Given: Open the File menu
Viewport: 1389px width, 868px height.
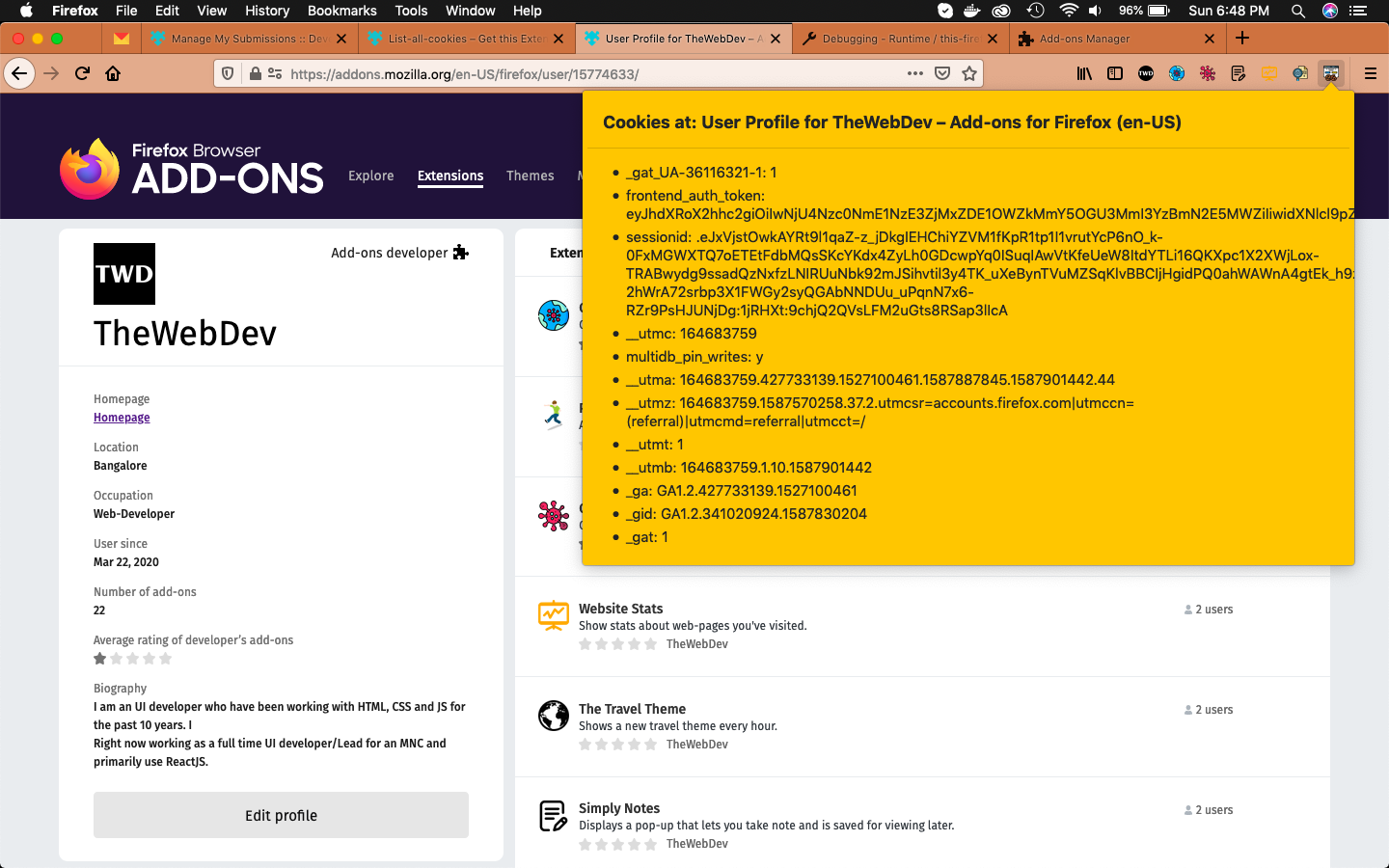Looking at the screenshot, I should pyautogui.click(x=126, y=11).
